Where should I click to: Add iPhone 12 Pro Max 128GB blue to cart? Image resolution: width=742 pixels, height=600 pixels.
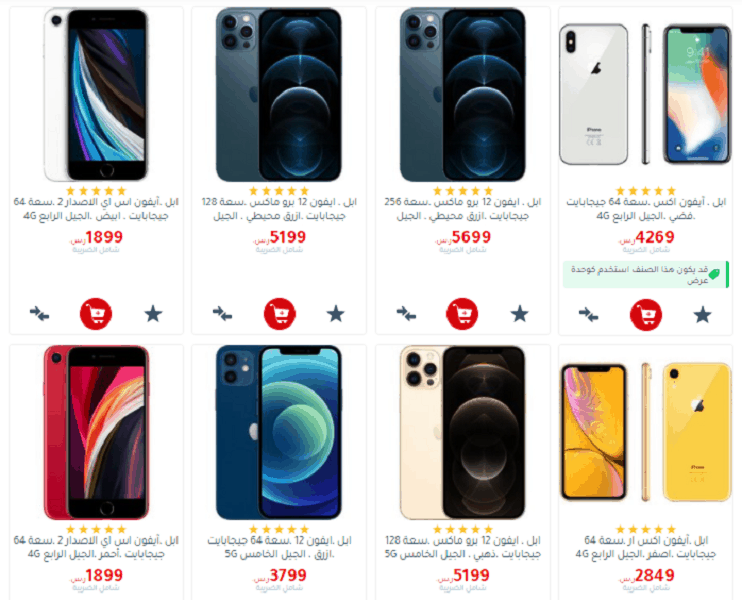(280, 314)
